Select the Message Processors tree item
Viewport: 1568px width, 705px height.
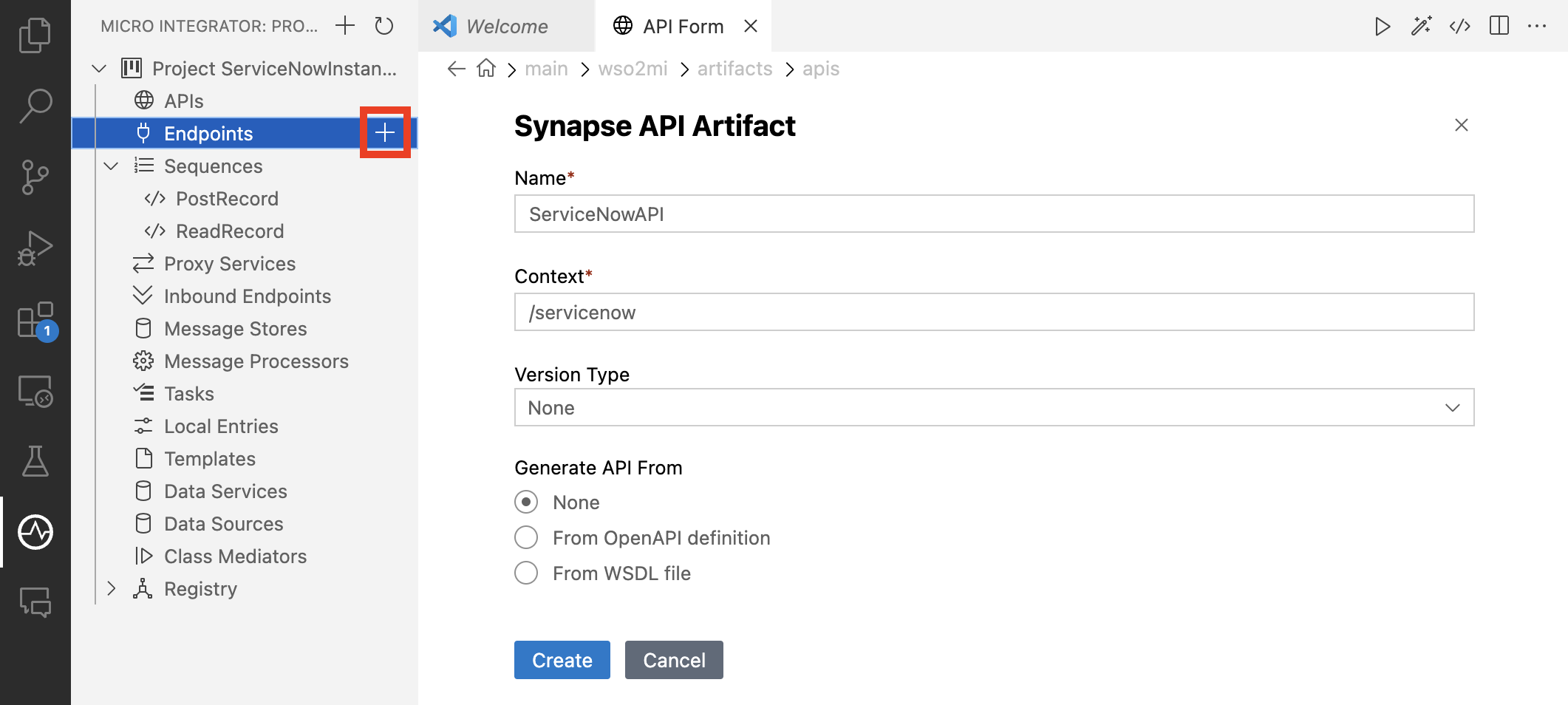point(245,361)
